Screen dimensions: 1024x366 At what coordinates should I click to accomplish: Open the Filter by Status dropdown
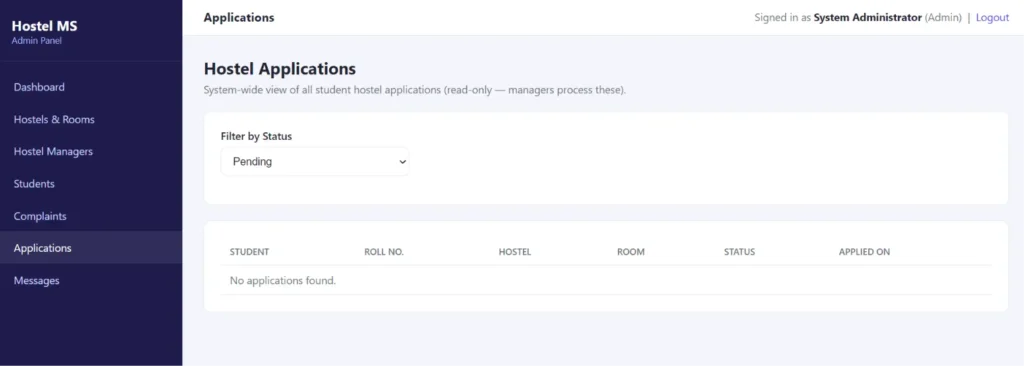pos(315,161)
